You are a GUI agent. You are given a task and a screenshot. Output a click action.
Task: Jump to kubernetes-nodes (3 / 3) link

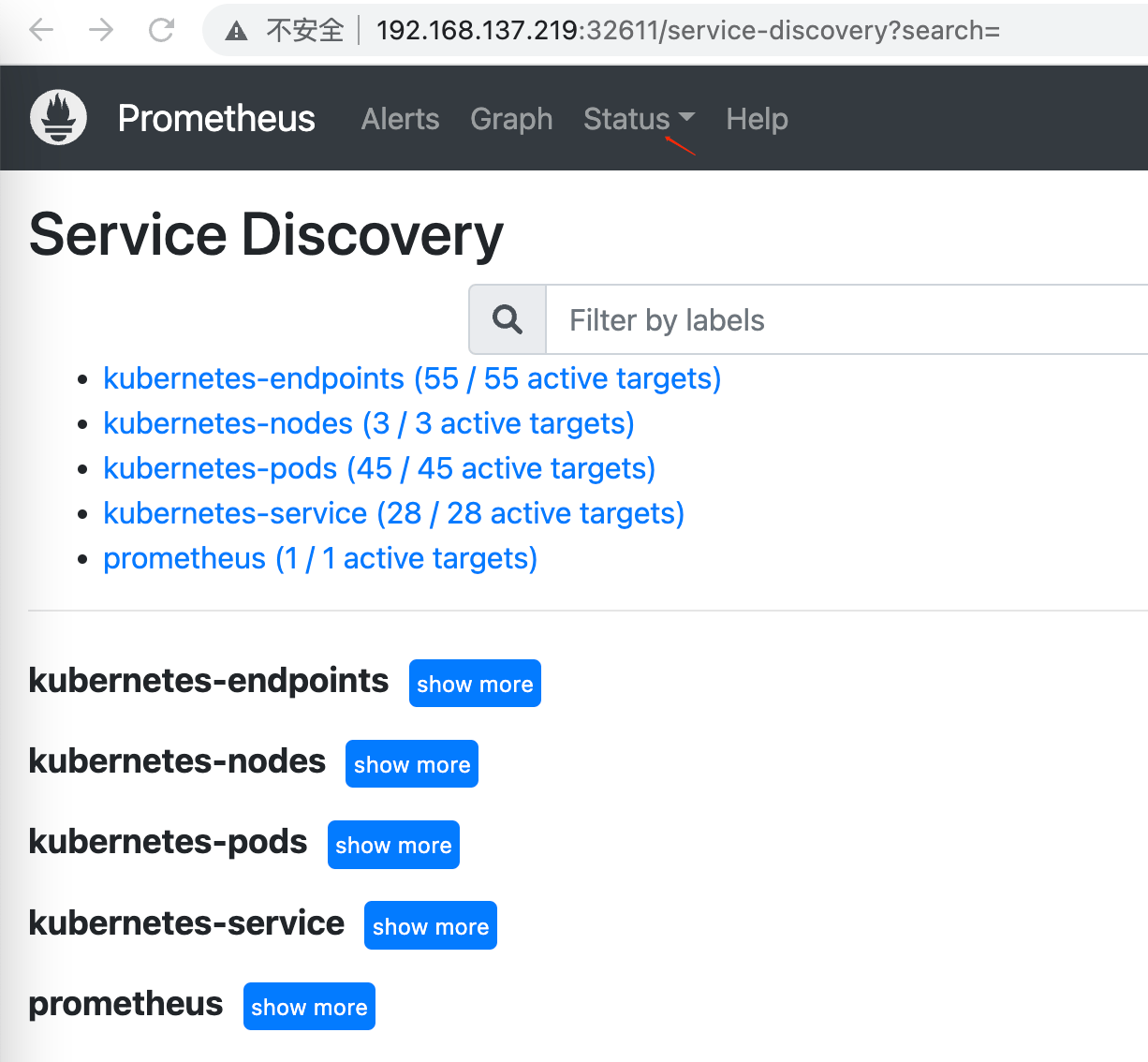click(369, 423)
